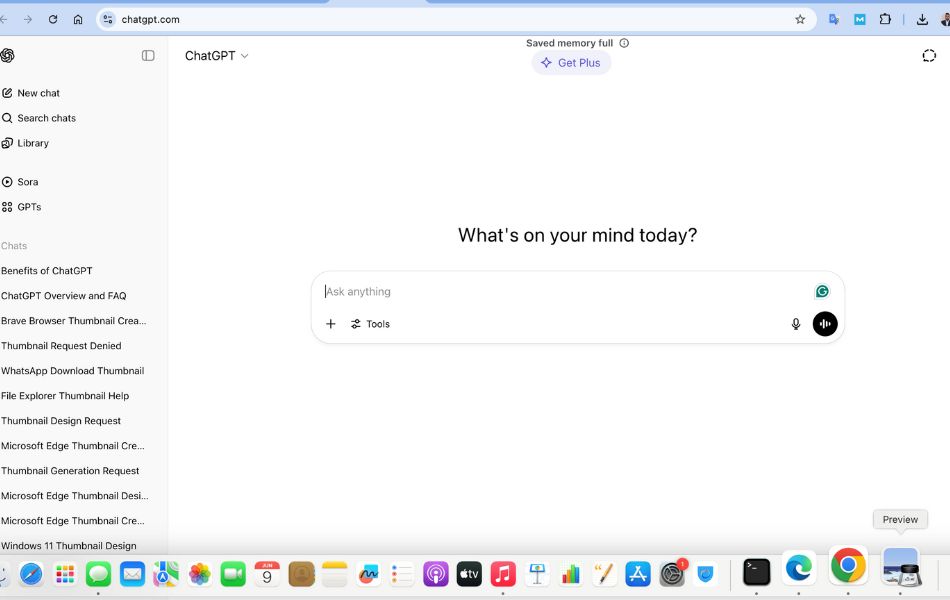Open Notes from the dock
950x600 pixels.
pos(334,573)
